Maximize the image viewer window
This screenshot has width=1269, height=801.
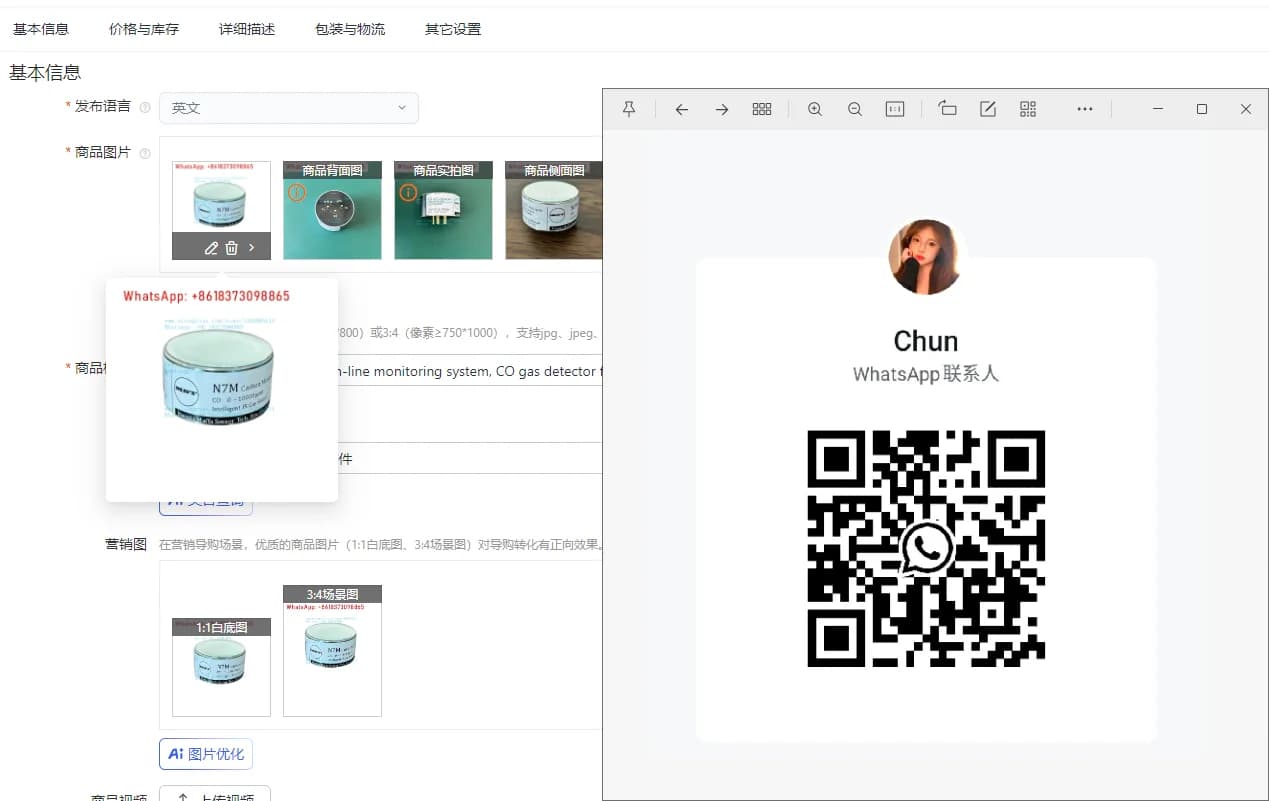coord(1202,109)
